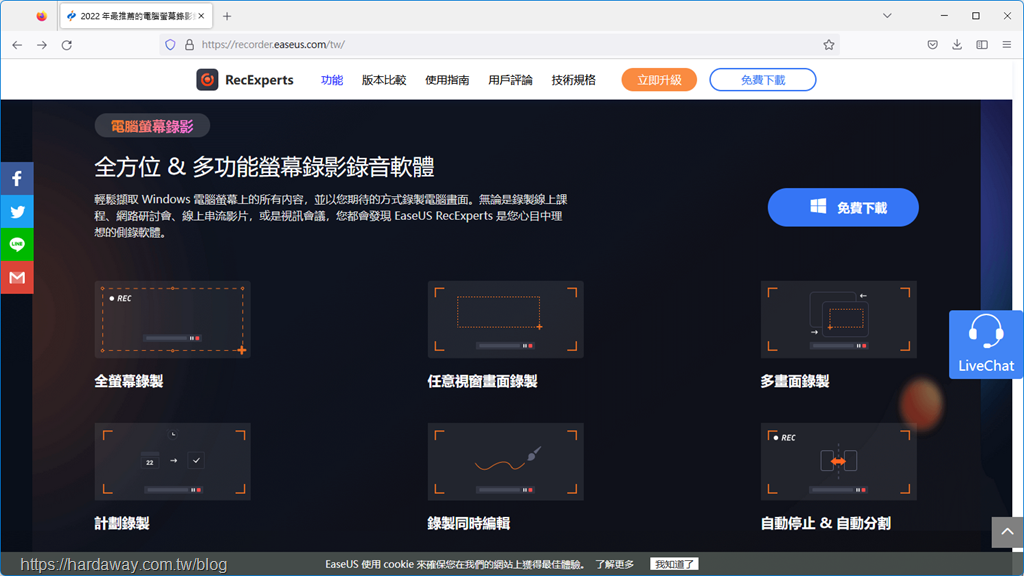Toggle the Firefox sidebar view
The image size is (1024, 576).
click(x=982, y=45)
